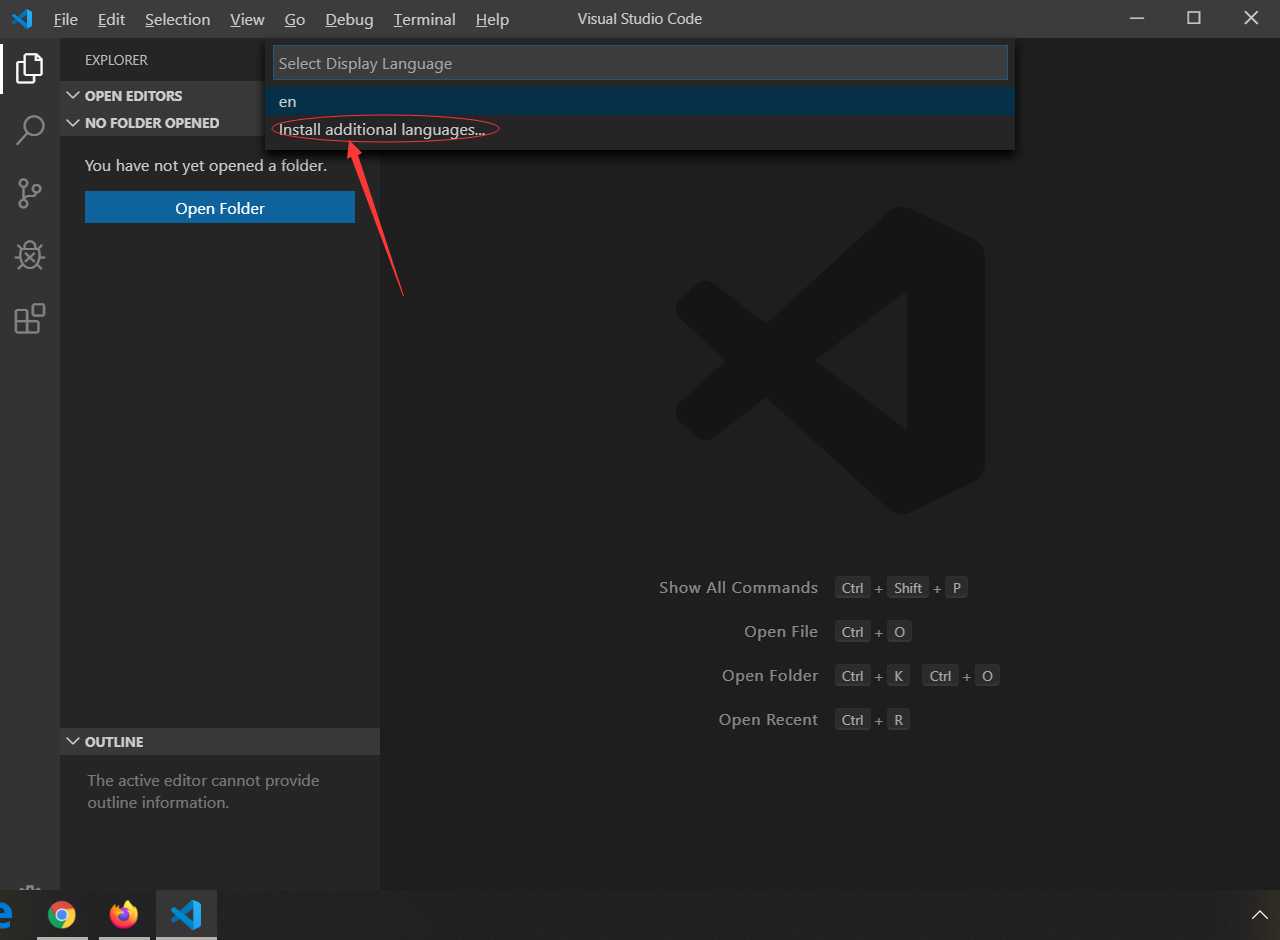
Task: Choose Install additional languages option
Action: [x=640, y=130]
